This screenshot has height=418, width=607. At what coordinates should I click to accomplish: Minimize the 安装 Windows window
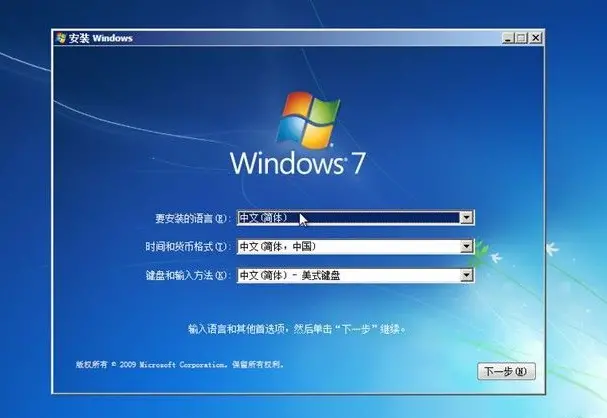point(509,38)
